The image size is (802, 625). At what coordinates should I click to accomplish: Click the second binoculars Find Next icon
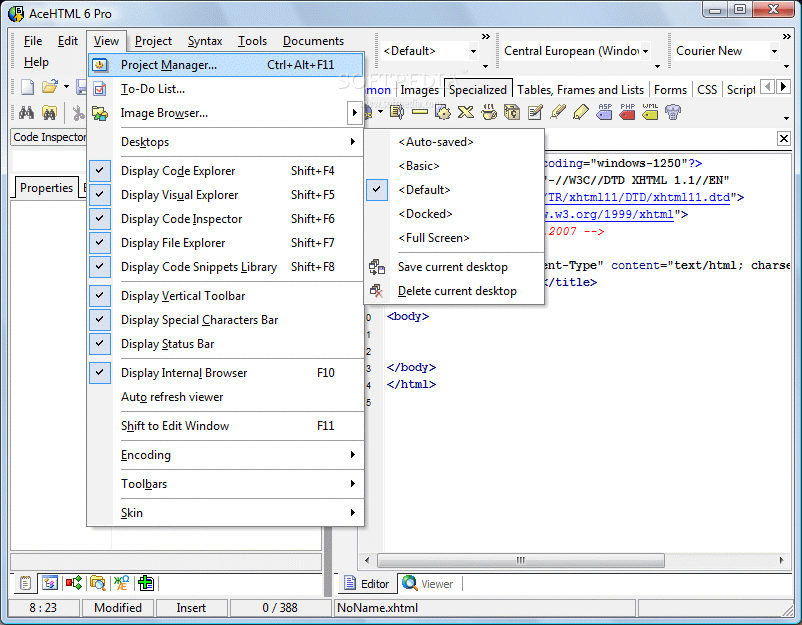[x=49, y=113]
